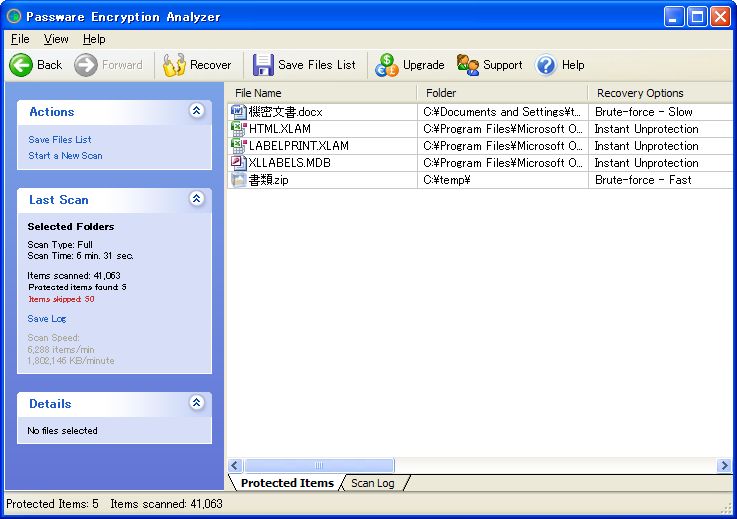Image resolution: width=737 pixels, height=519 pixels.
Task: Switch to the Scan Log tab
Action: pyautogui.click(x=373, y=483)
